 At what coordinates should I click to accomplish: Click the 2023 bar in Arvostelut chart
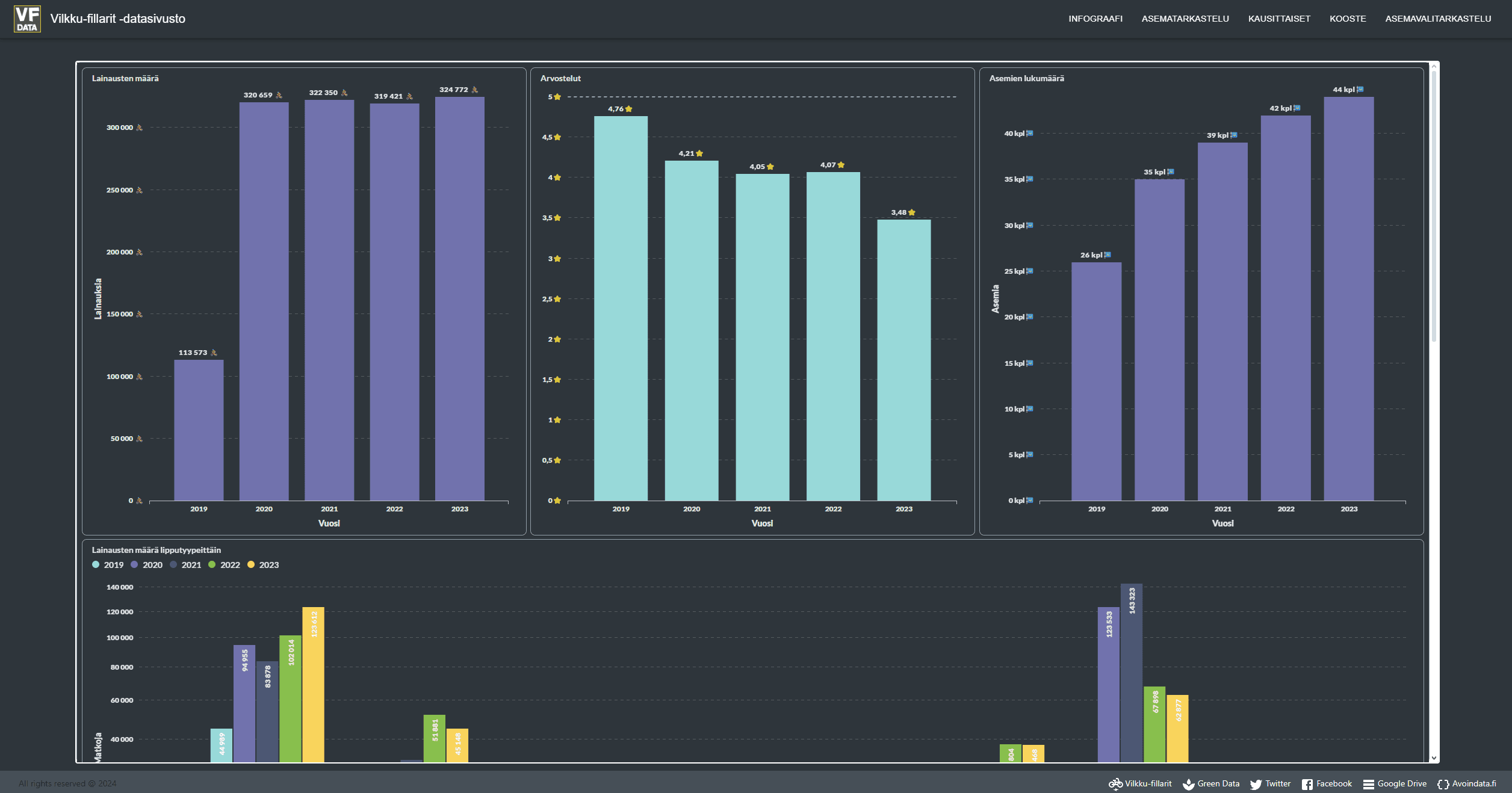pyautogui.click(x=903, y=360)
